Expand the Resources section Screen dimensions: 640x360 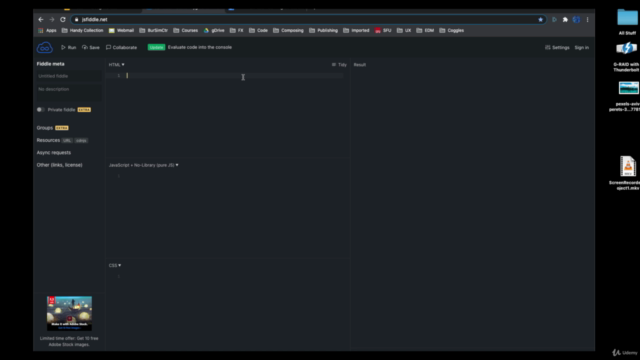coord(48,140)
